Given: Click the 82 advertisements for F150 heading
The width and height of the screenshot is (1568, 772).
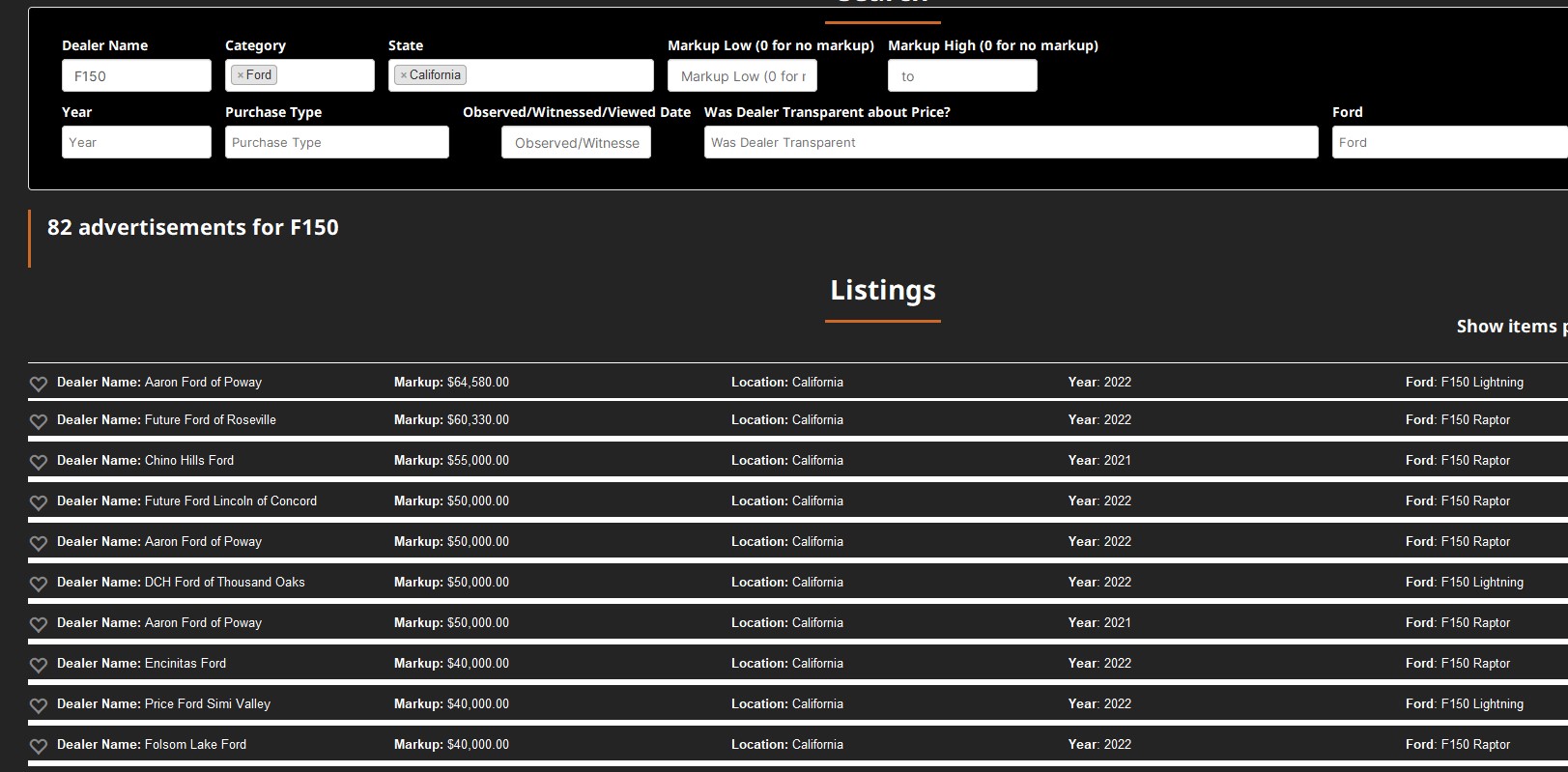Looking at the screenshot, I should pos(193,227).
